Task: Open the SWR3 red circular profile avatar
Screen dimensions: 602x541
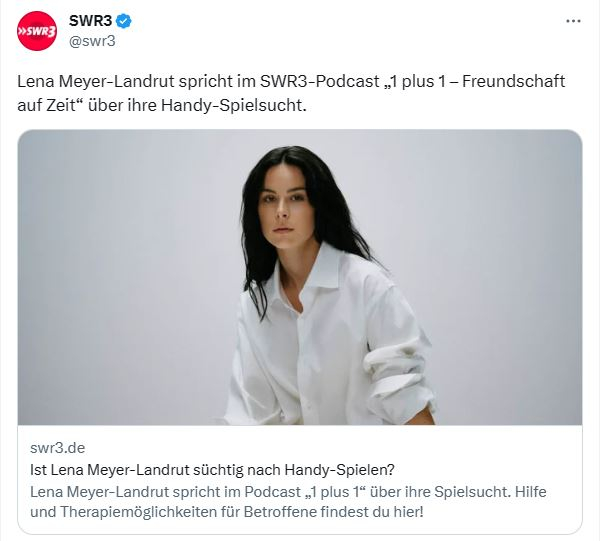Action: tap(37, 31)
